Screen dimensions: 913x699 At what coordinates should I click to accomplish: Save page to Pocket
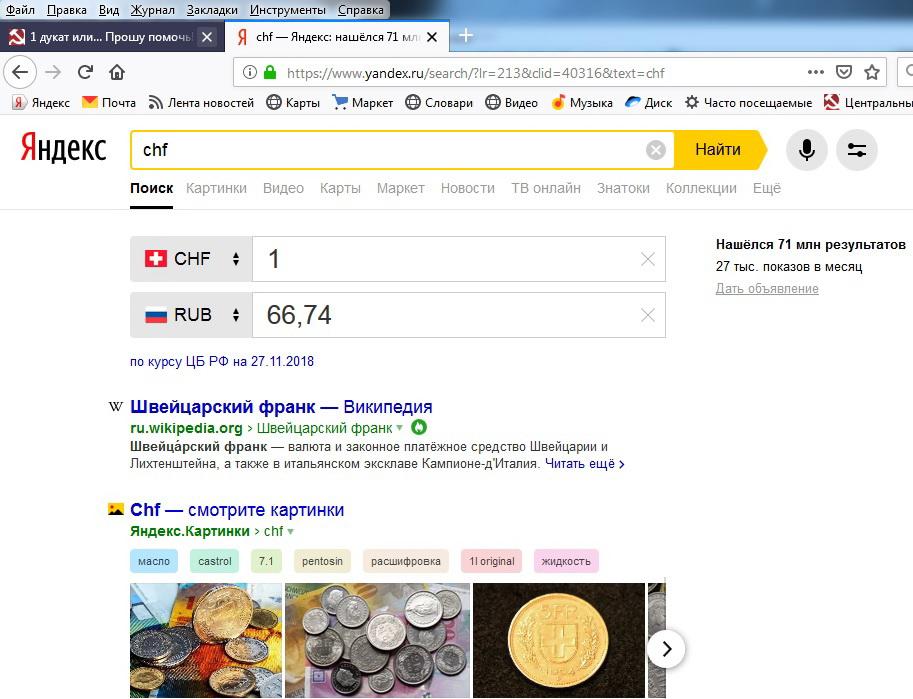(844, 72)
